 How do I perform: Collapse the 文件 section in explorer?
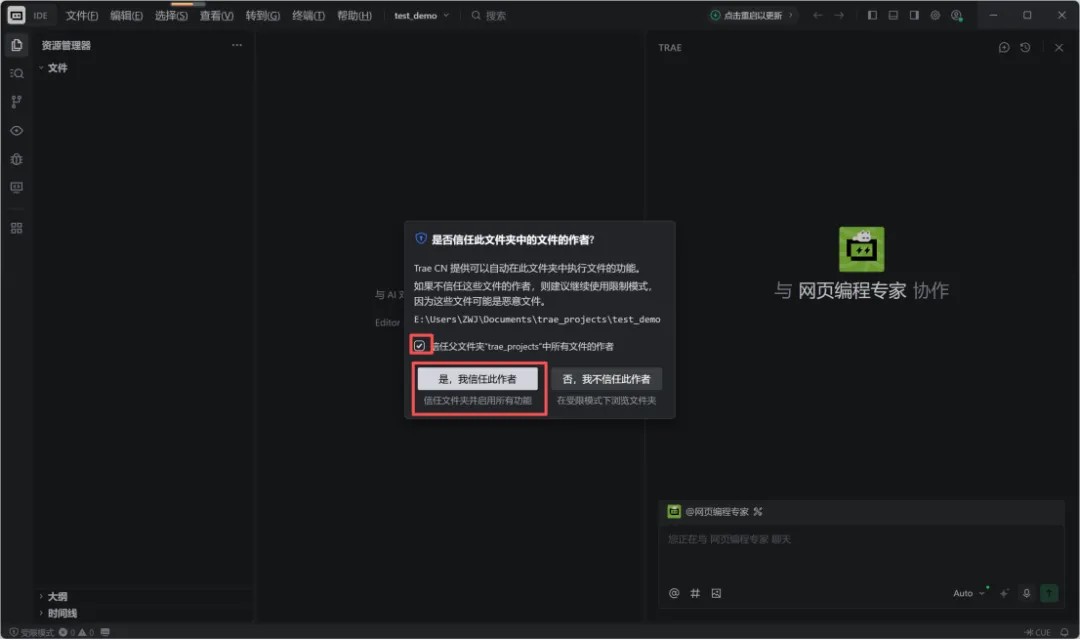pyautogui.click(x=54, y=68)
